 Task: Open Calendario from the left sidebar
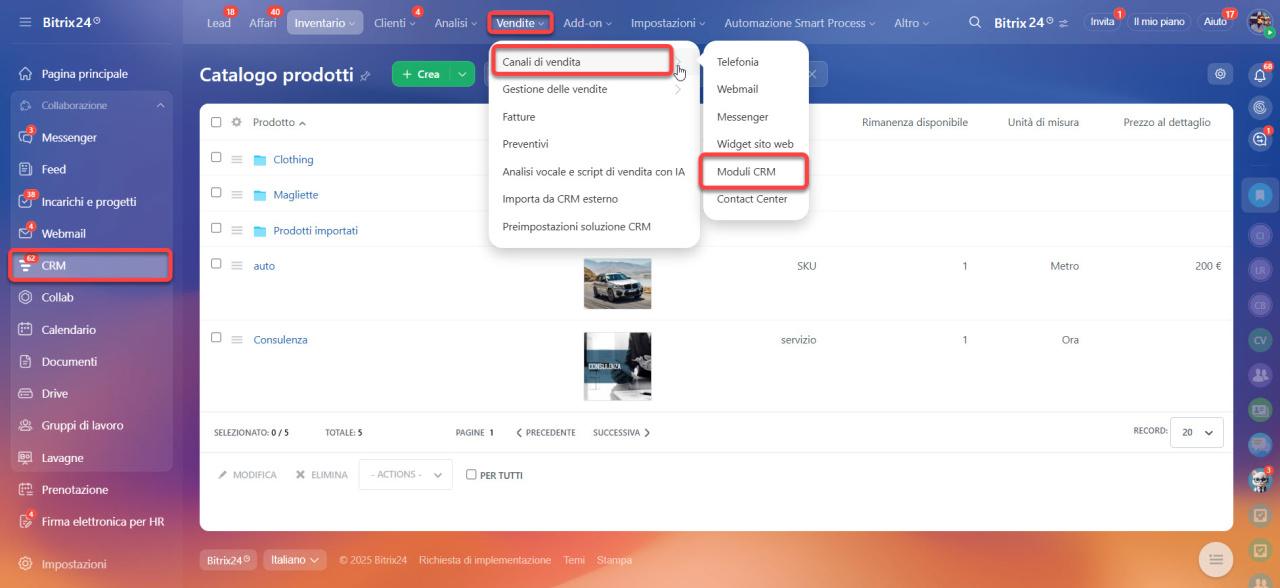[68, 330]
